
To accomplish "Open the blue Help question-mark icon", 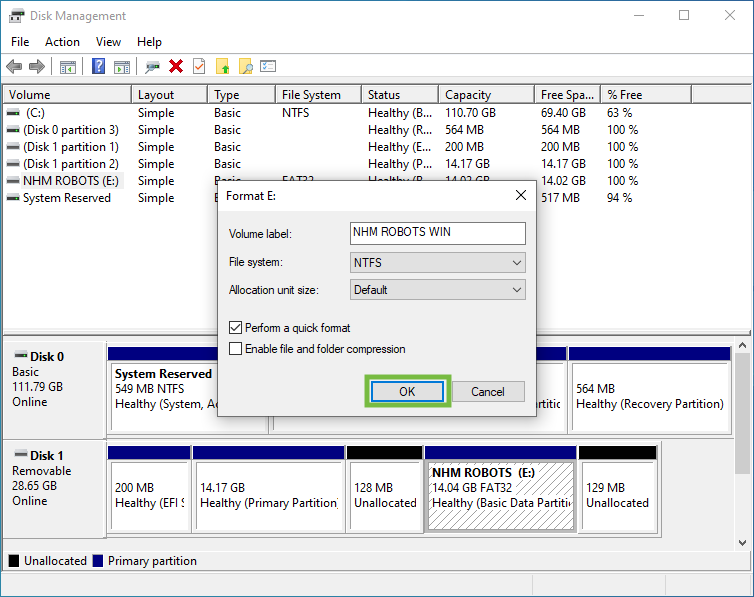I will pyautogui.click(x=98, y=66).
